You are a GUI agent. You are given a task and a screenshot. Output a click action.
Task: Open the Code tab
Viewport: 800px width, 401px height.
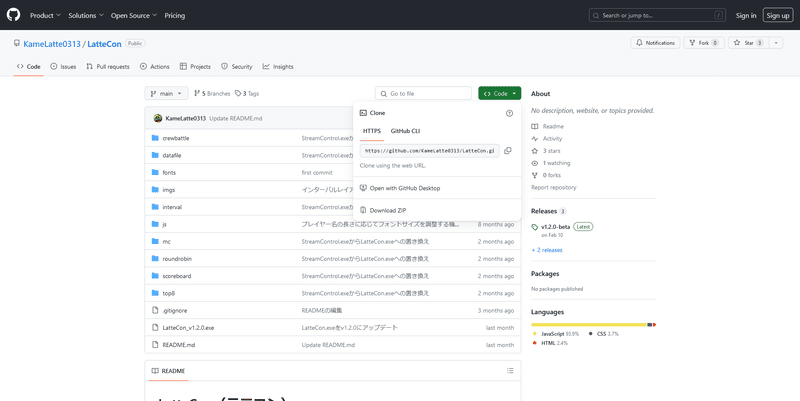pyautogui.click(x=29, y=67)
